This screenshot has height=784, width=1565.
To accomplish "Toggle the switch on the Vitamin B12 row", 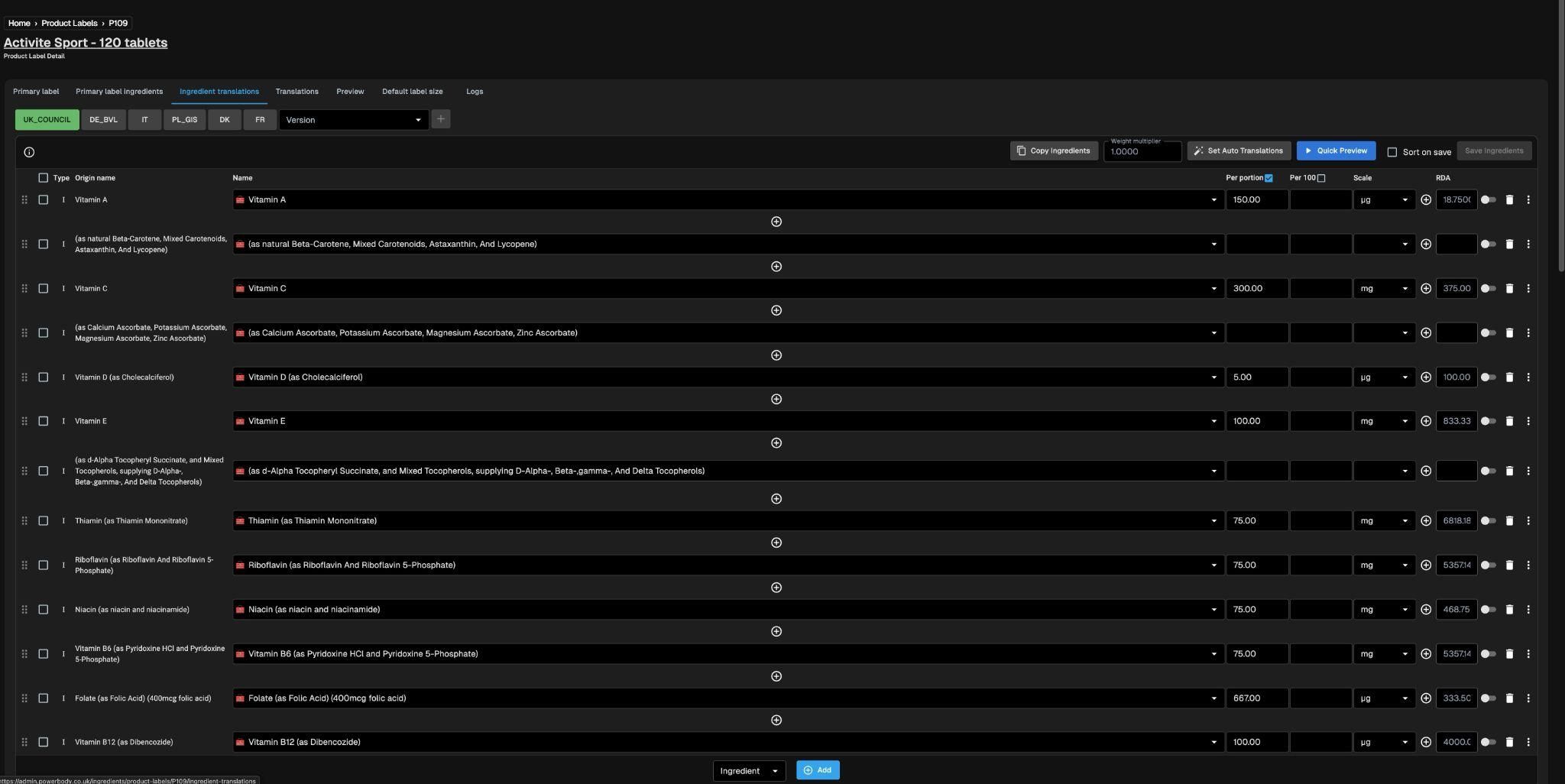I will (1488, 742).
